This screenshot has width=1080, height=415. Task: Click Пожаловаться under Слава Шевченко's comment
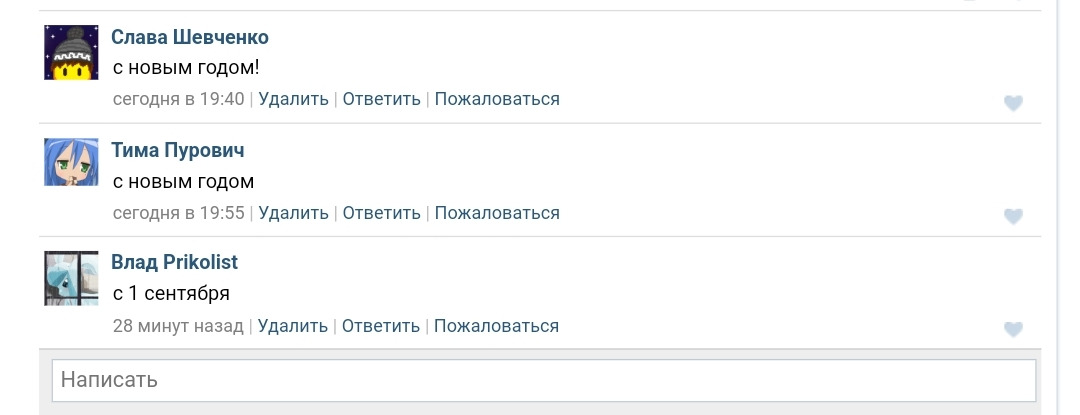pos(497,99)
